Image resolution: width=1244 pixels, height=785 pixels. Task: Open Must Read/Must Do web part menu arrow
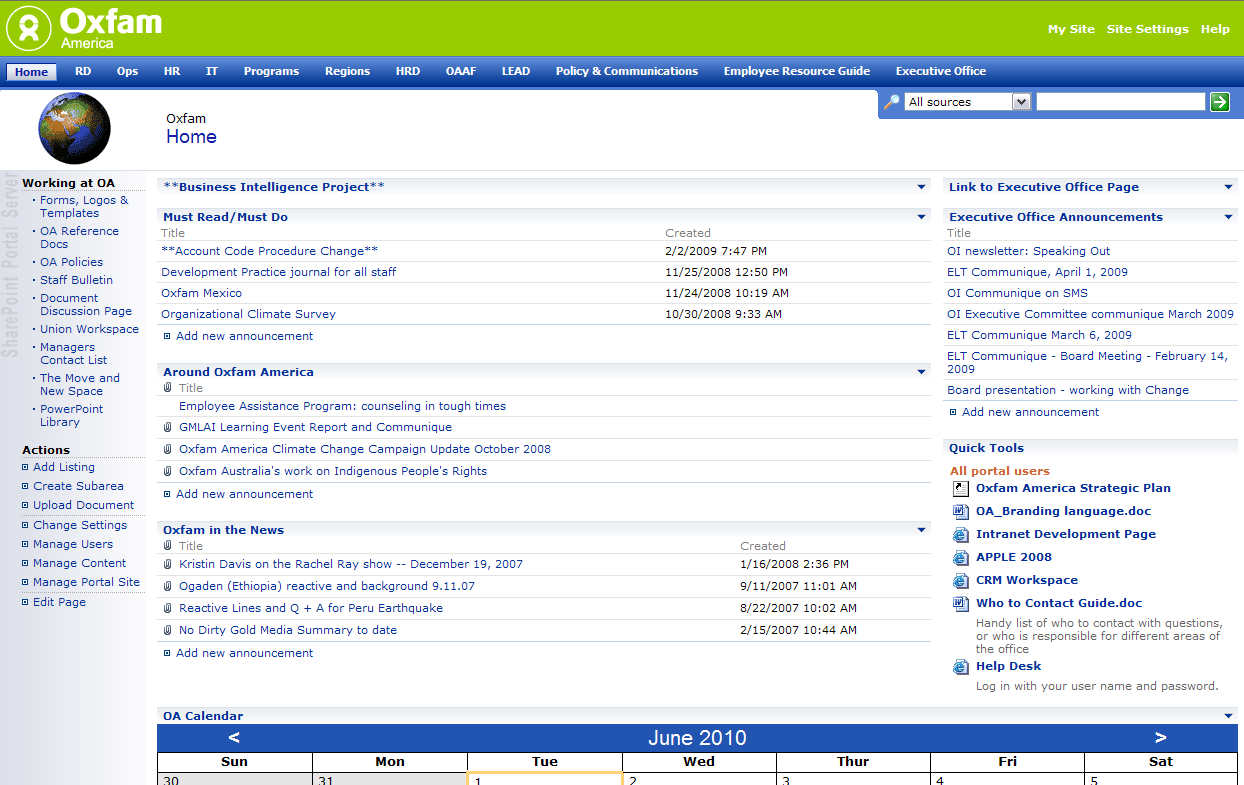coord(922,217)
